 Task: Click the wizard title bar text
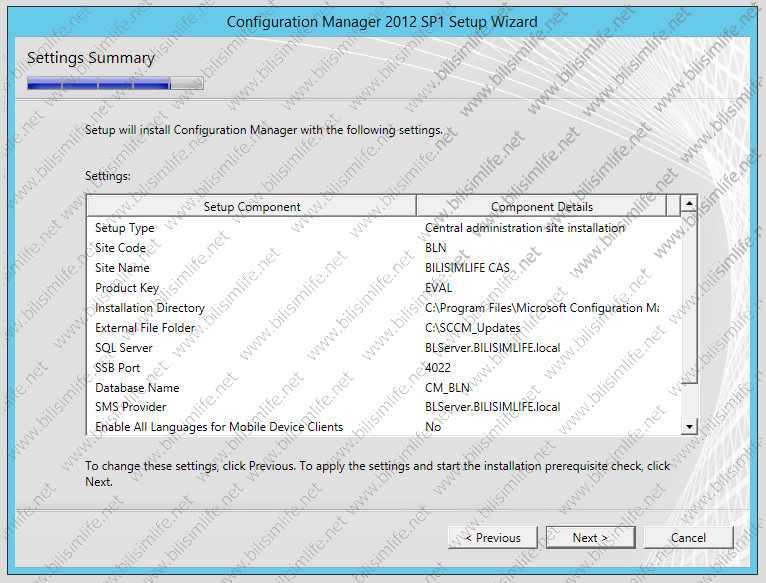point(382,22)
